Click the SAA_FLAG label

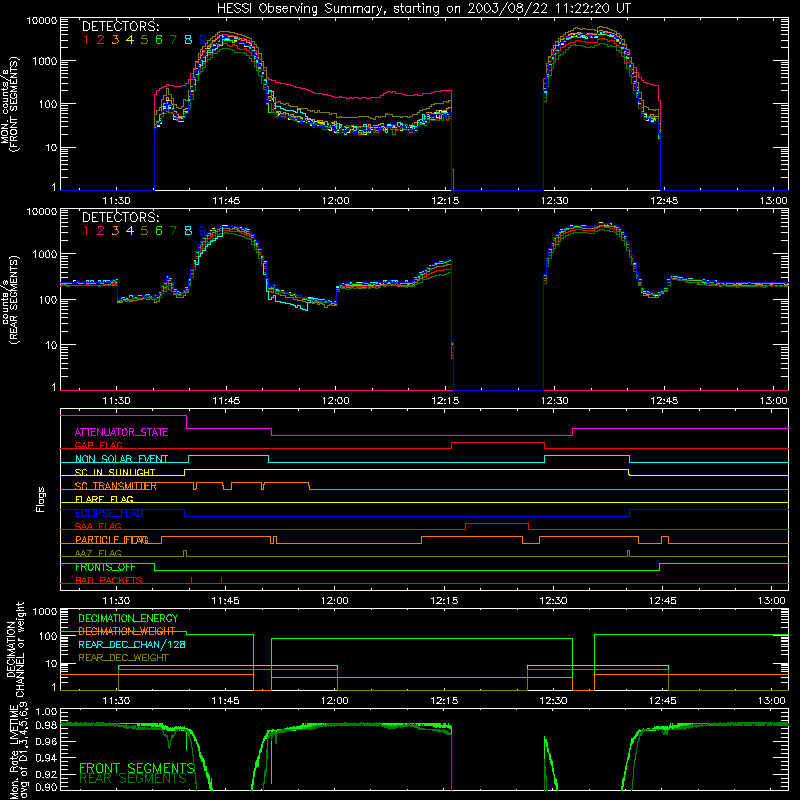[98, 527]
